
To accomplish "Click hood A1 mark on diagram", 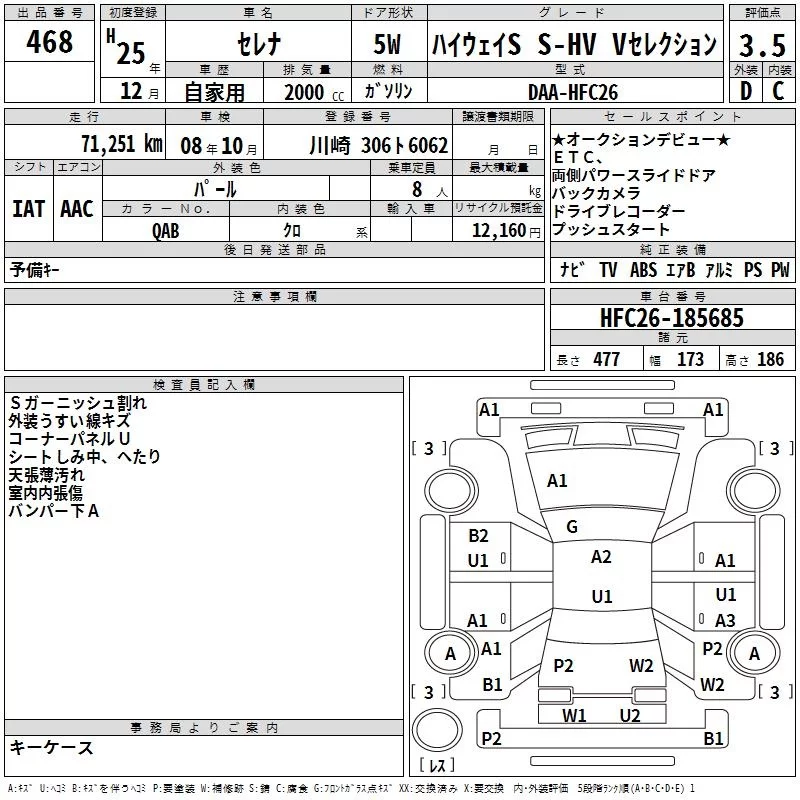I will coord(557,481).
